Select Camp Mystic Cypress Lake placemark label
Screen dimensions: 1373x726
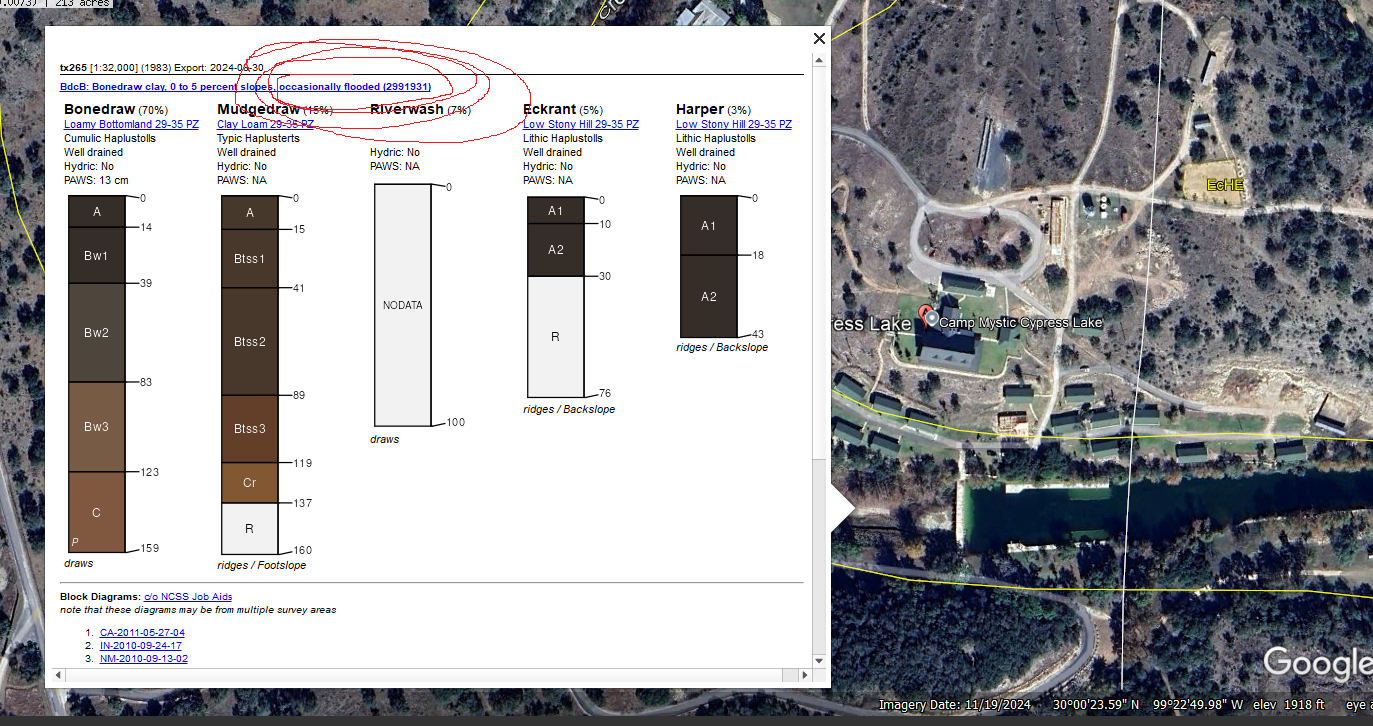[1020, 323]
